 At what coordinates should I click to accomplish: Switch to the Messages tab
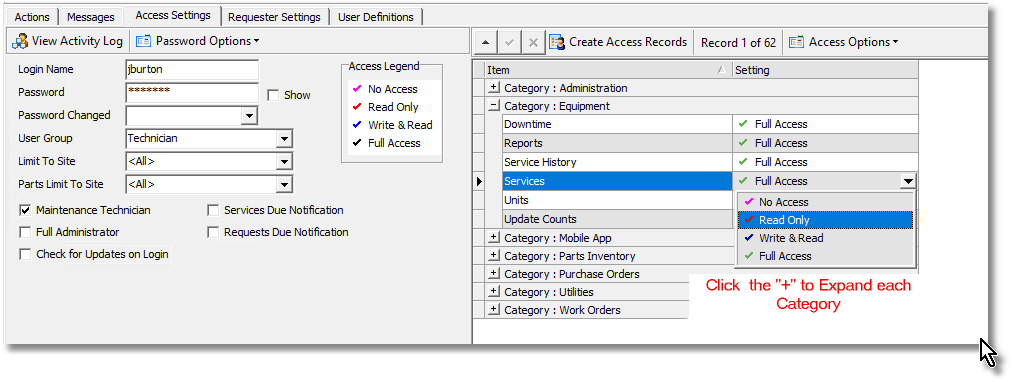click(90, 17)
